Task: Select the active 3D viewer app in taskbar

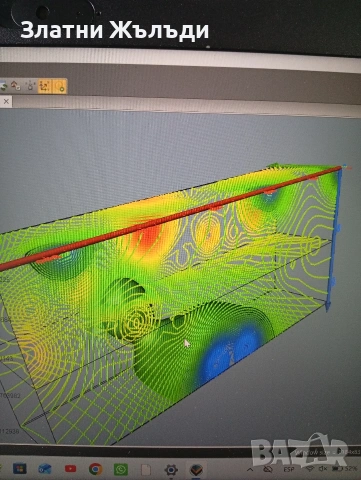Action: [196, 470]
